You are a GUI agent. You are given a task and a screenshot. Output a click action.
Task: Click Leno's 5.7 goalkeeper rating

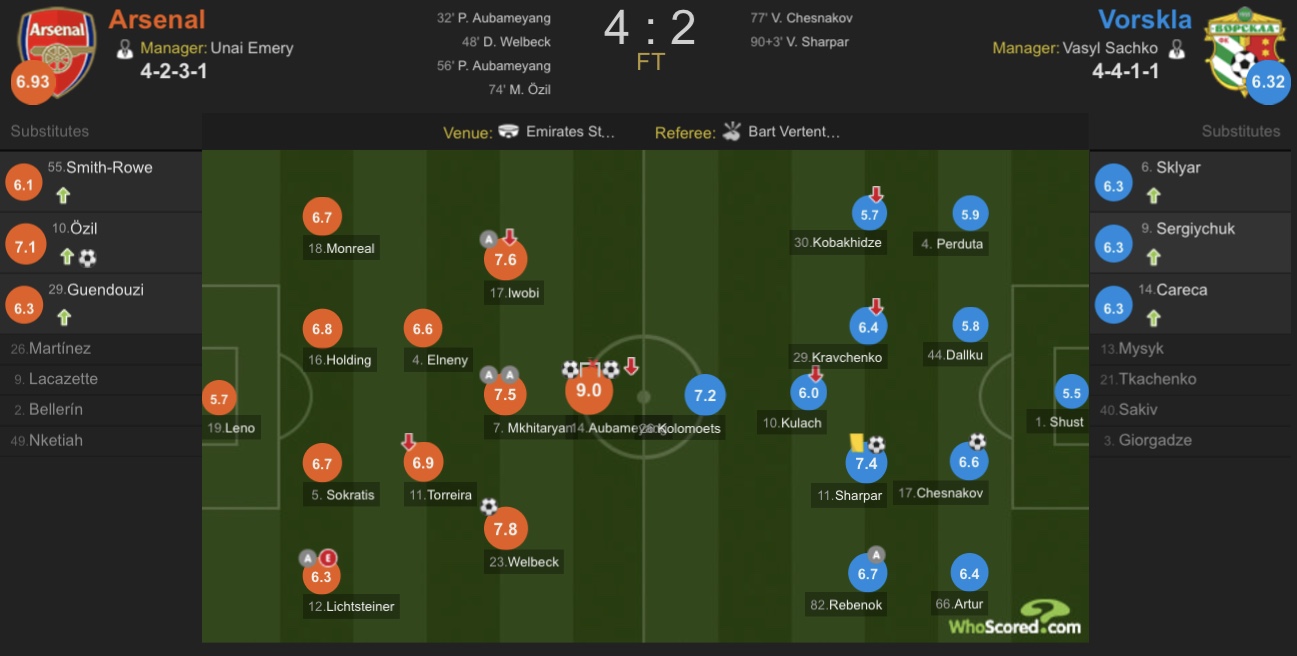[x=219, y=399]
